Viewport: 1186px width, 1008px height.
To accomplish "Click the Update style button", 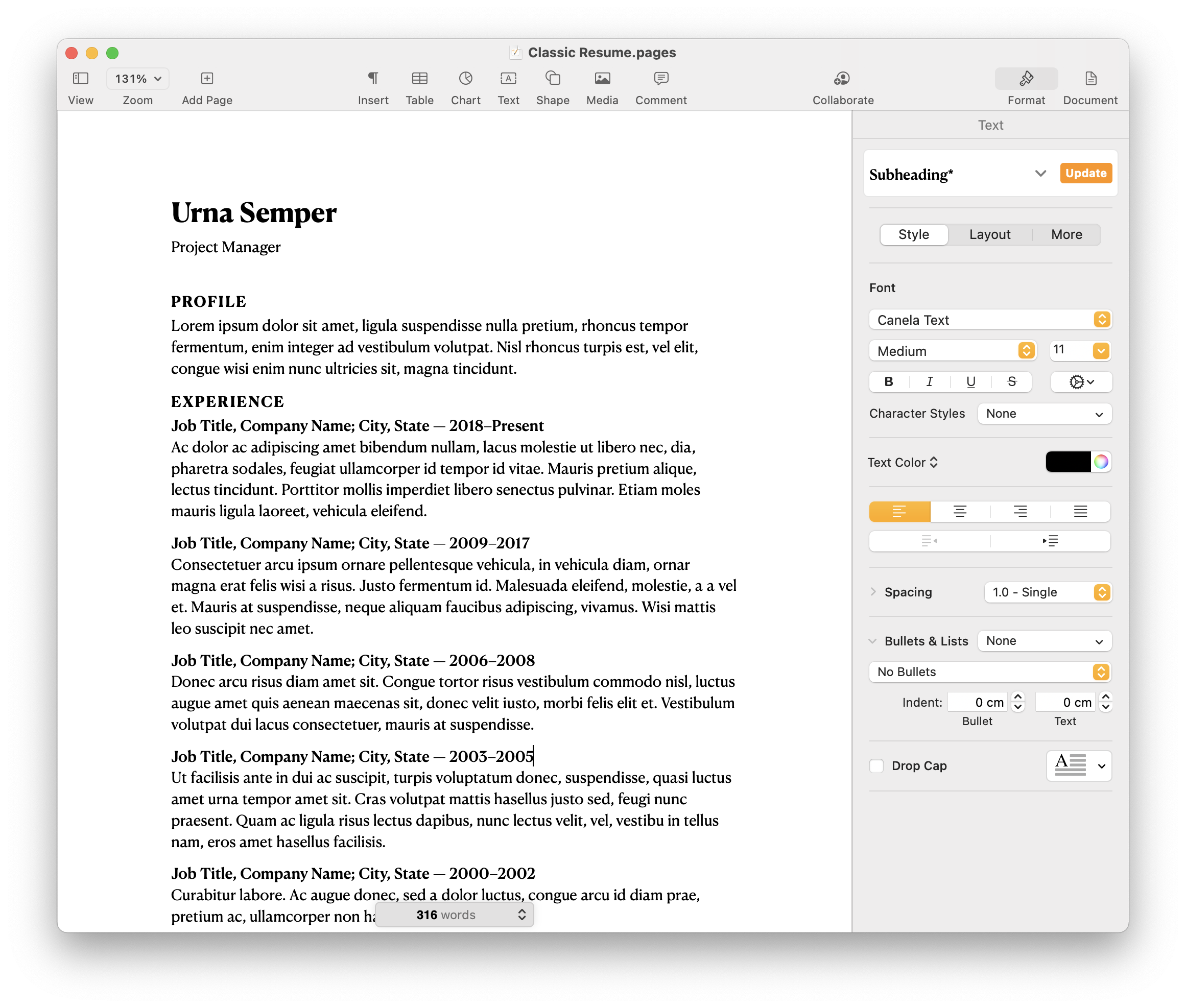I will [x=1086, y=173].
